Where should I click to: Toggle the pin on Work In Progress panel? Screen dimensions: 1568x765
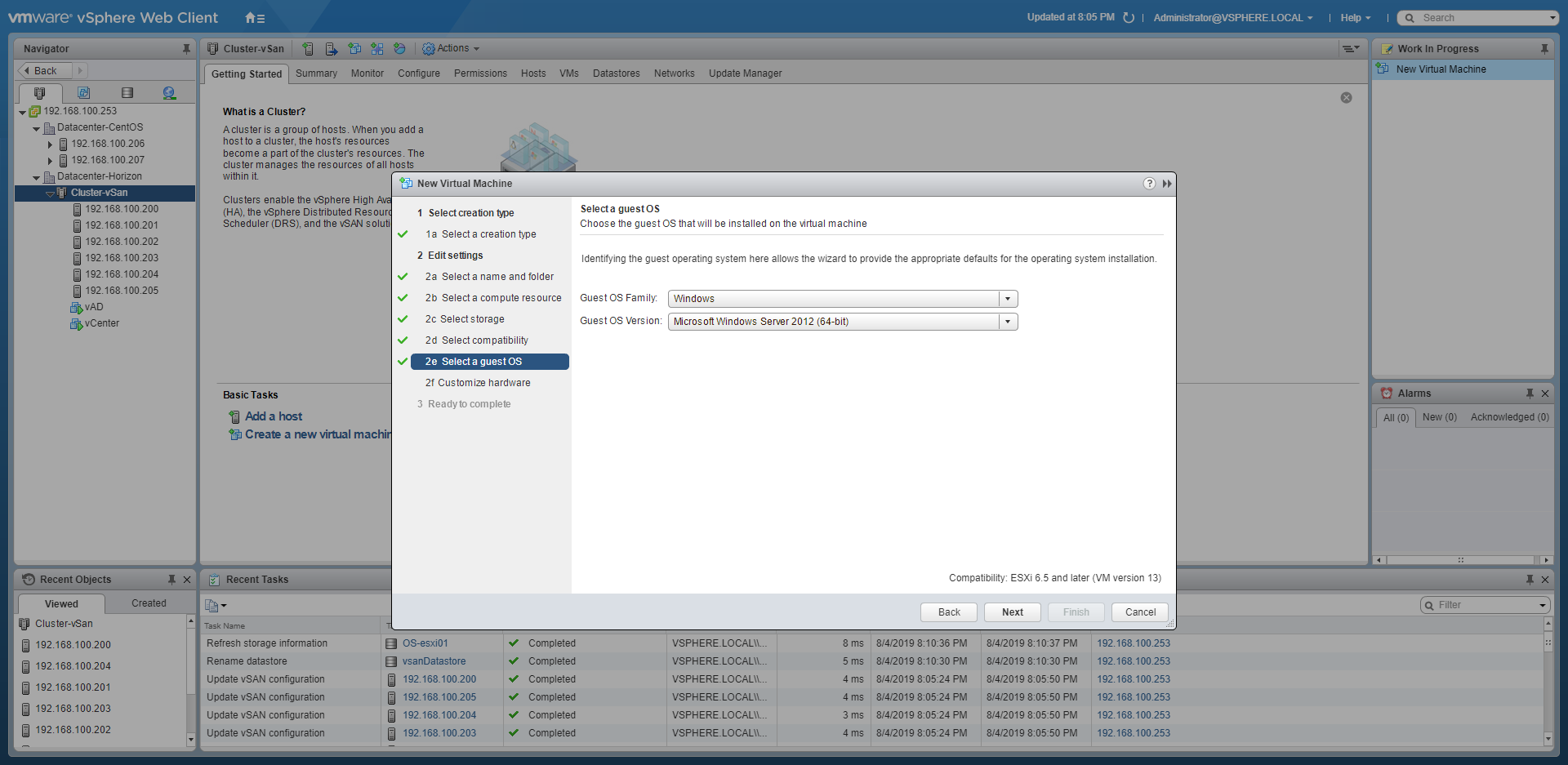(x=1544, y=49)
